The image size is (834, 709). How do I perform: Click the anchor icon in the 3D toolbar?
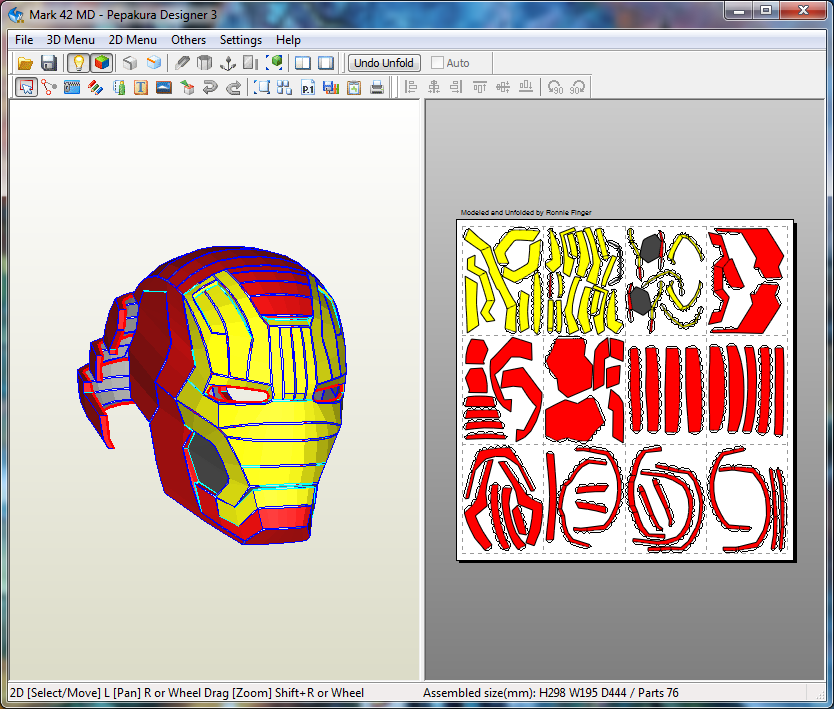click(x=228, y=63)
